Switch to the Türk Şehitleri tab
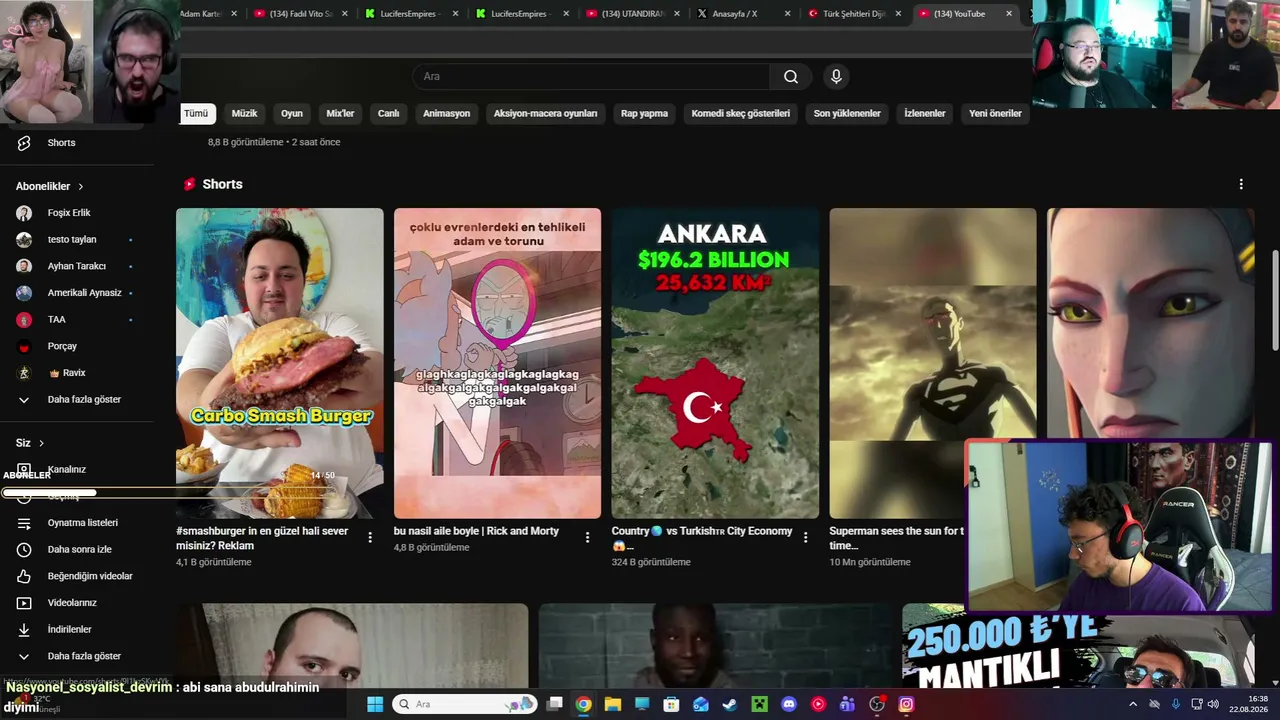The image size is (1280, 720). pyautogui.click(x=853, y=14)
